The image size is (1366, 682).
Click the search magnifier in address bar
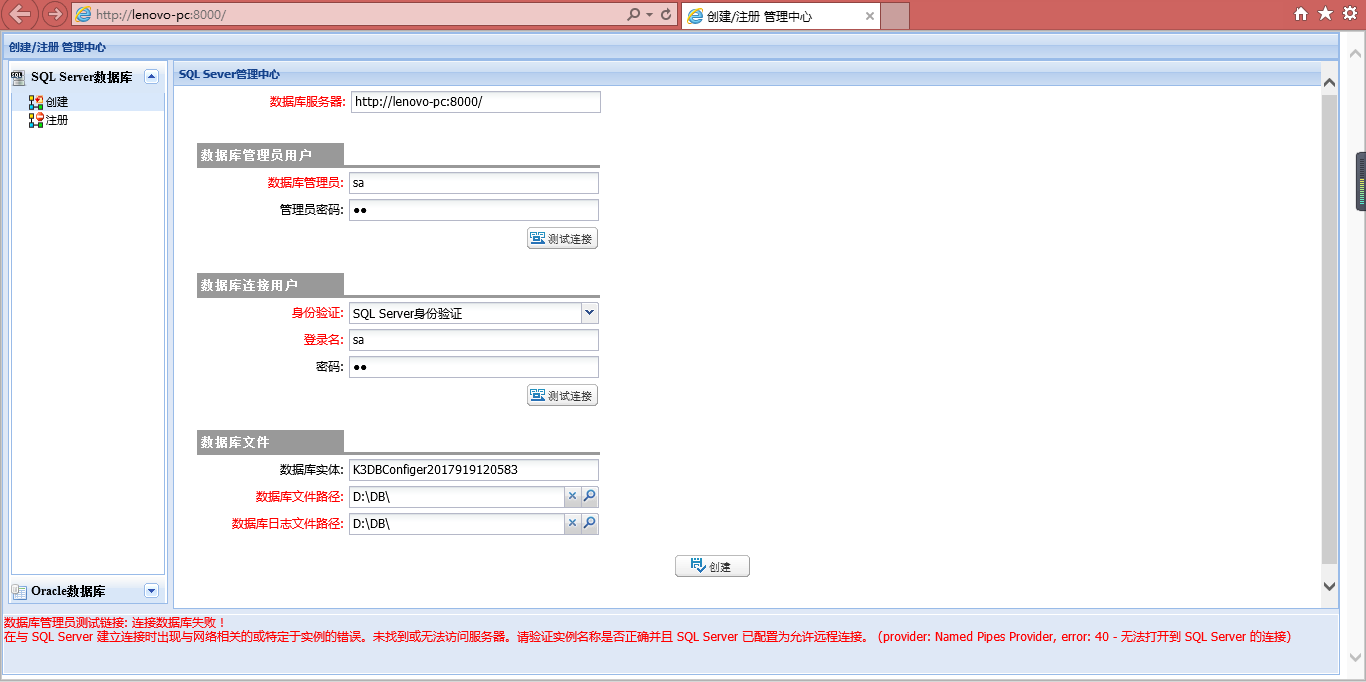(633, 15)
